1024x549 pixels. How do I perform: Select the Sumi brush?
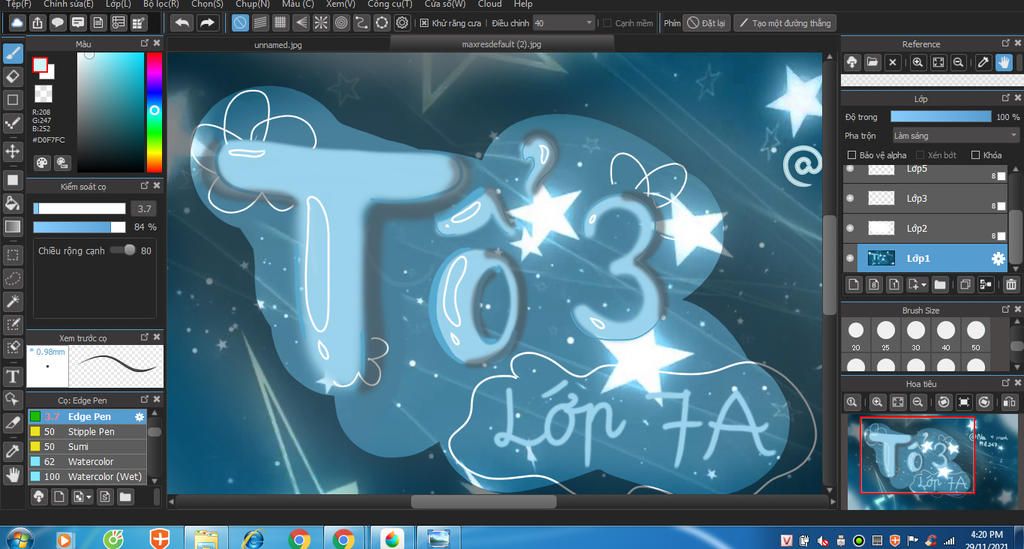[88, 447]
